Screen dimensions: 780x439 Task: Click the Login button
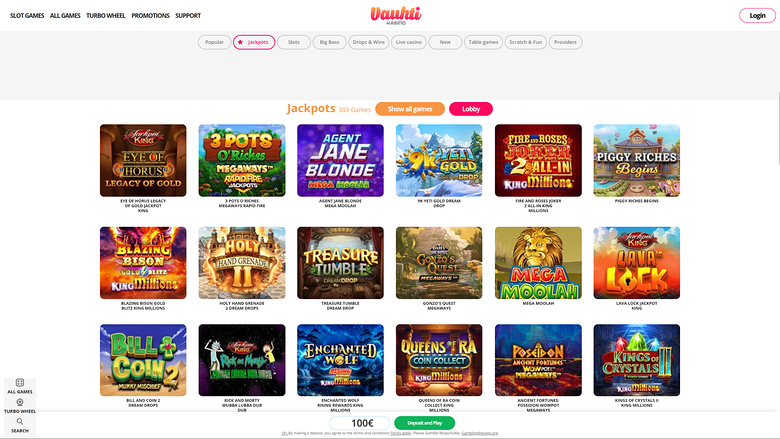tap(757, 15)
